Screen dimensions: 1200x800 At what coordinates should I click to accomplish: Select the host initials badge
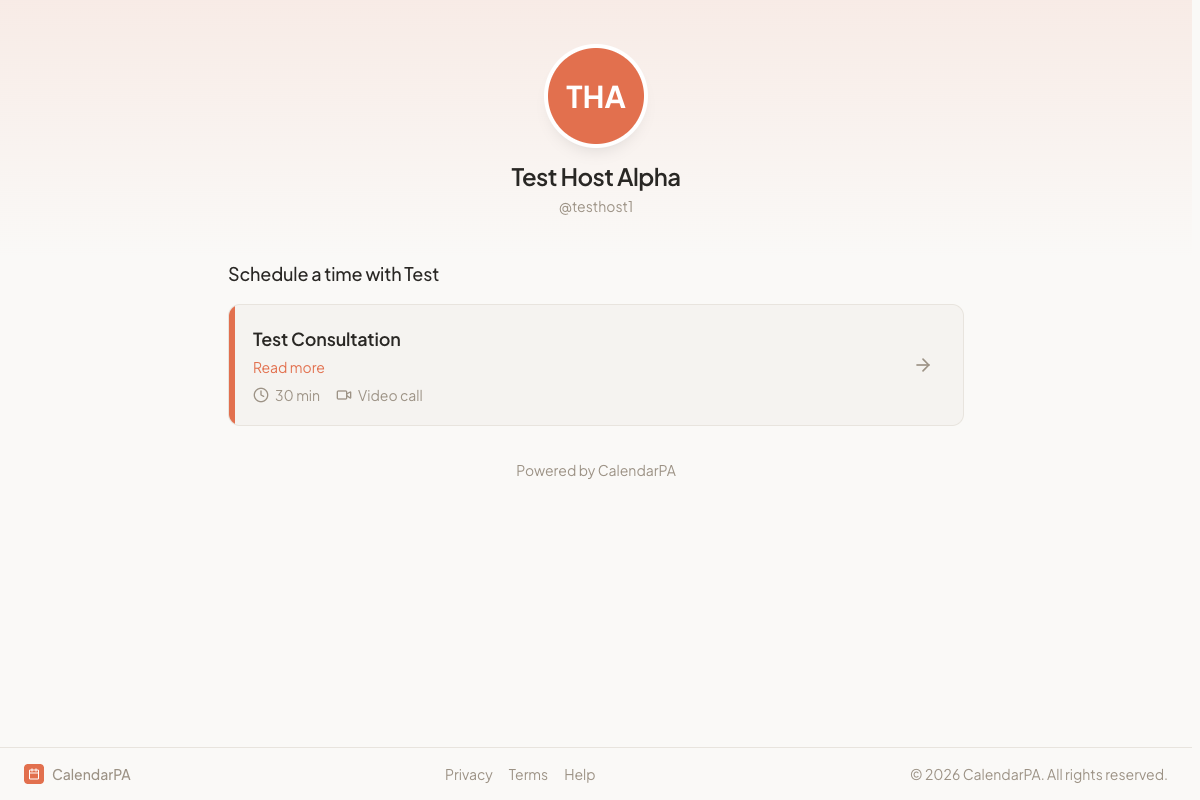point(596,96)
